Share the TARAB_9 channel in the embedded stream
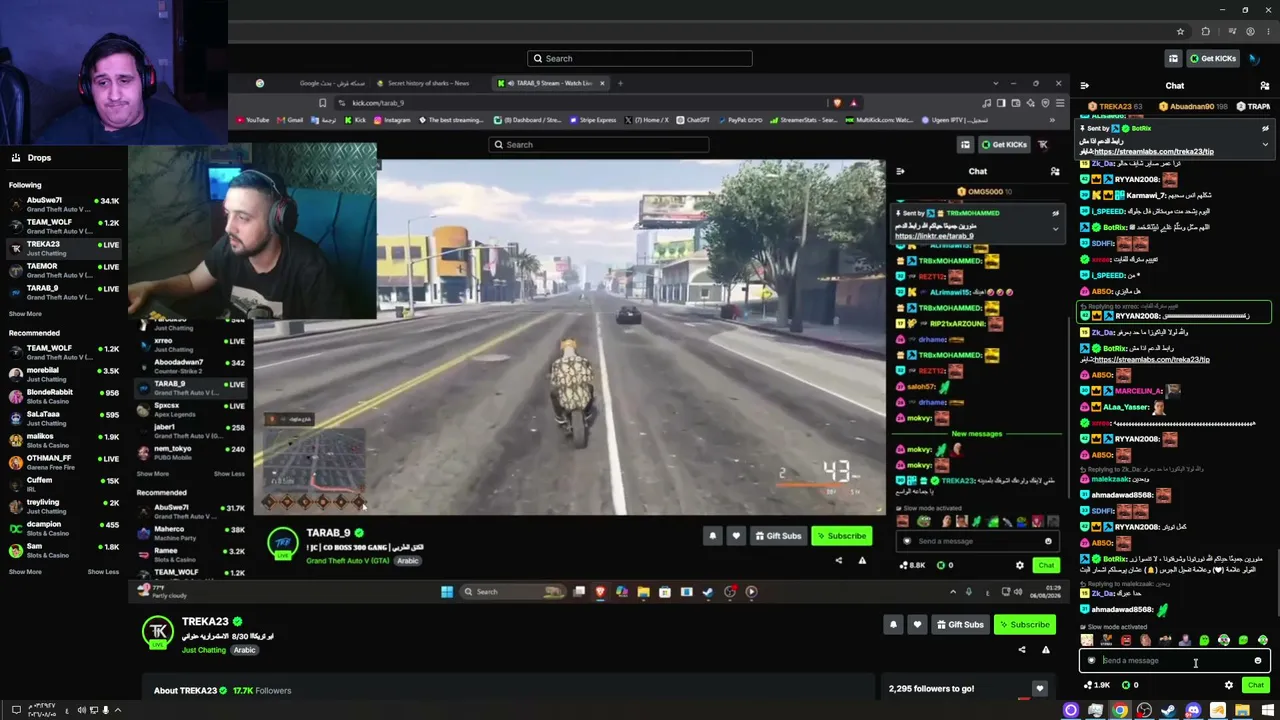Image resolution: width=1280 pixels, height=720 pixels. [x=839, y=560]
